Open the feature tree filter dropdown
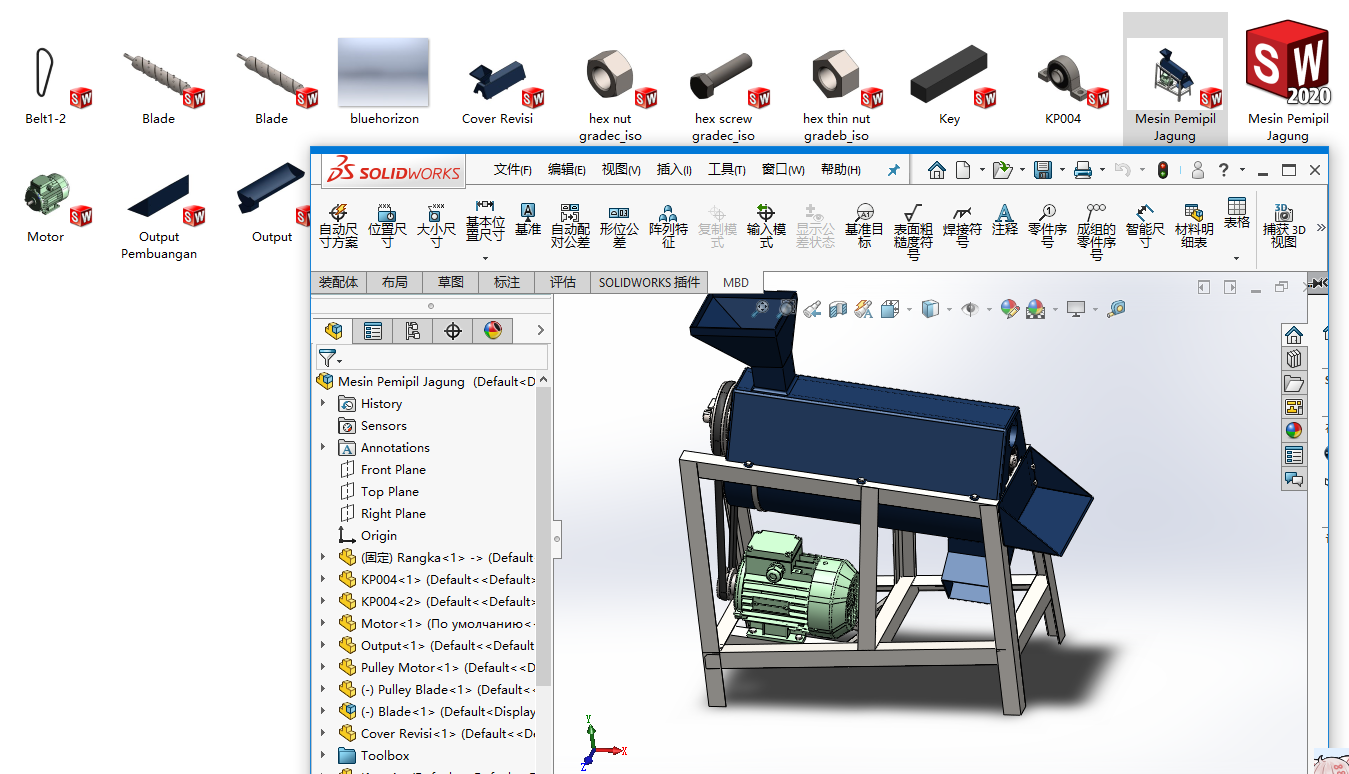1349x774 pixels. tap(330, 358)
